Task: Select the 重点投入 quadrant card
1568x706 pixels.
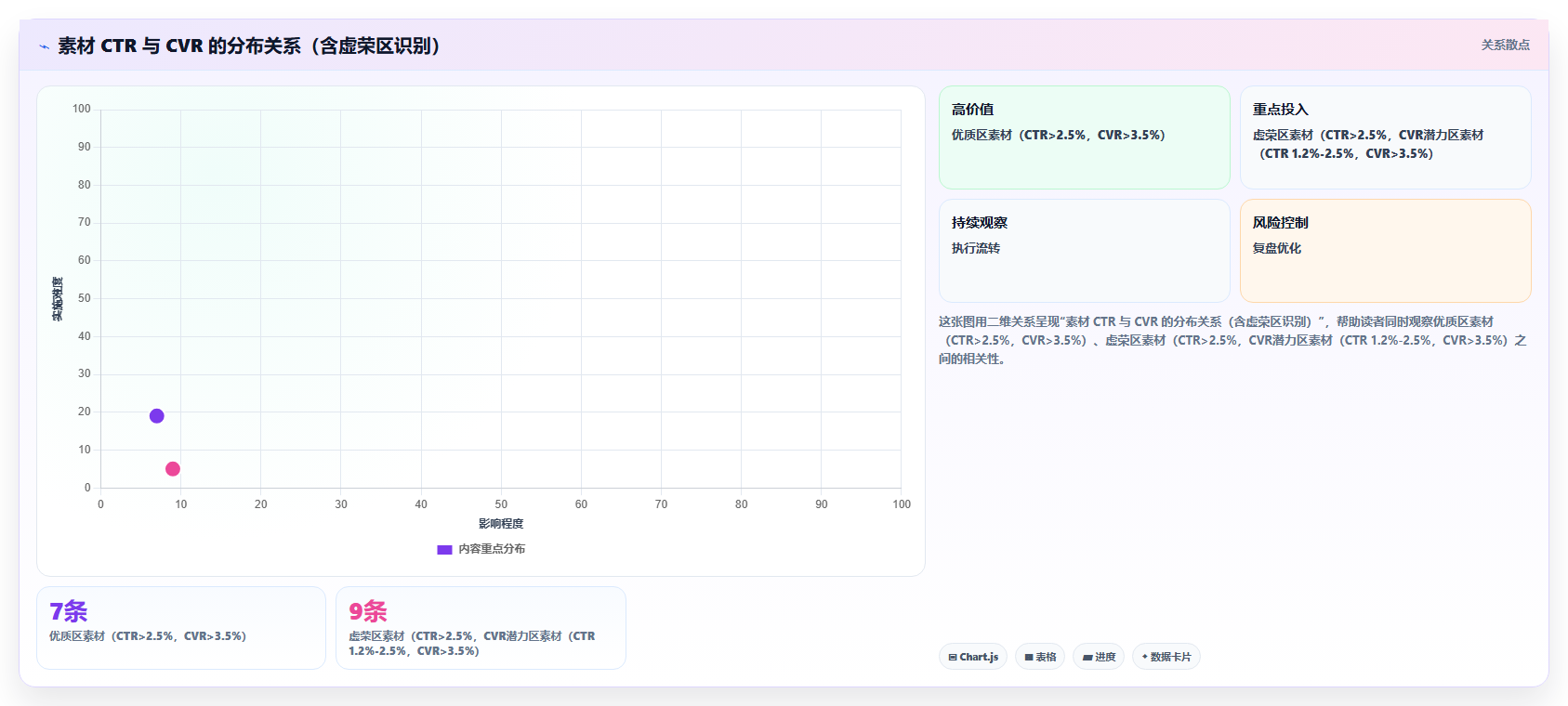Action: click(x=1385, y=137)
